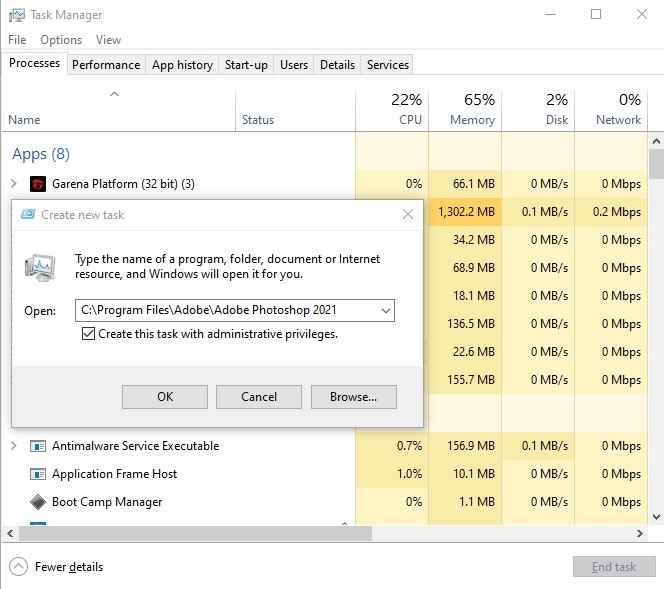Click the 1.0% CPU cell
The image size is (664, 589).
[392, 473]
